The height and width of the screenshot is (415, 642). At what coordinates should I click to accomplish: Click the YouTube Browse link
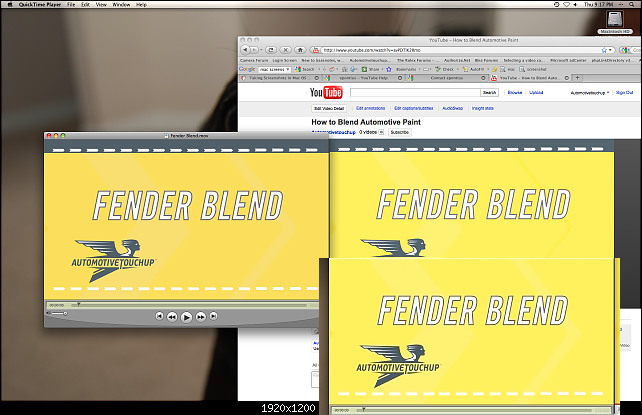(515, 92)
